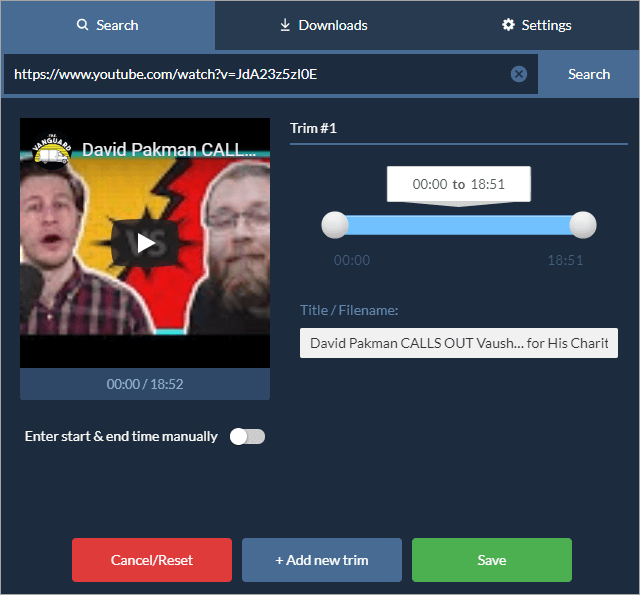Click the green Save button
Image resolution: width=640 pixels, height=595 pixels.
click(x=491, y=560)
